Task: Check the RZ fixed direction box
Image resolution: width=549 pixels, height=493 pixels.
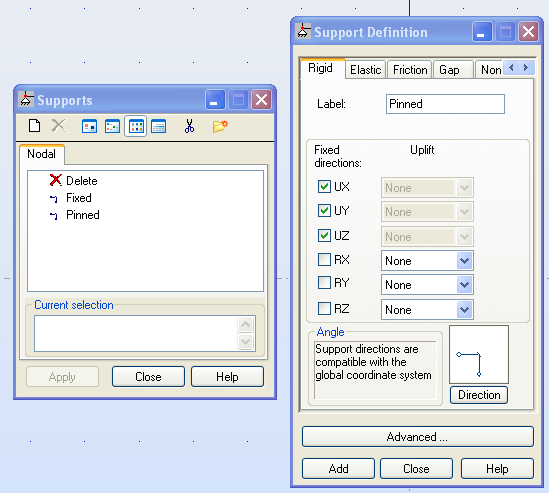Action: [324, 309]
